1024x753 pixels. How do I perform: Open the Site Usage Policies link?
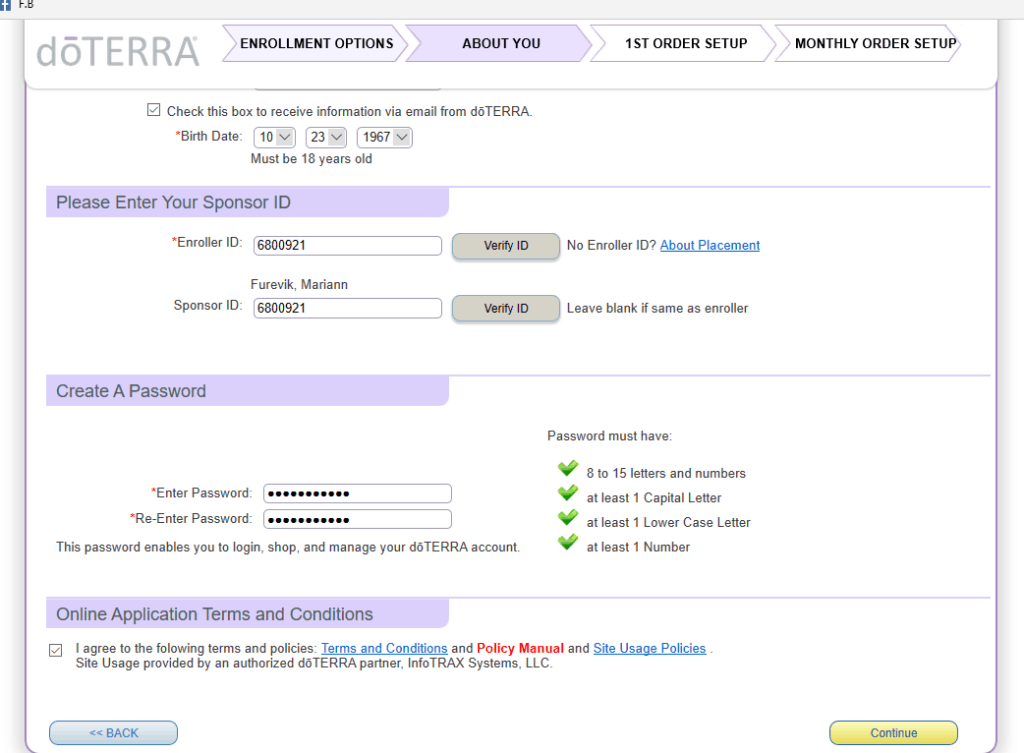point(649,649)
